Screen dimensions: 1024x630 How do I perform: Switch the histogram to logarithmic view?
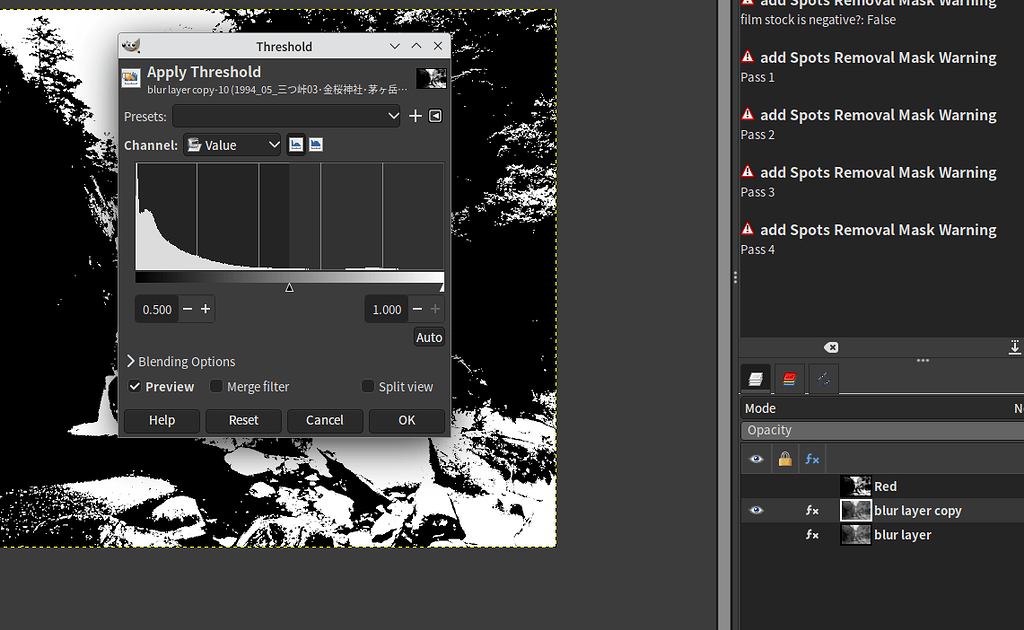[316, 145]
